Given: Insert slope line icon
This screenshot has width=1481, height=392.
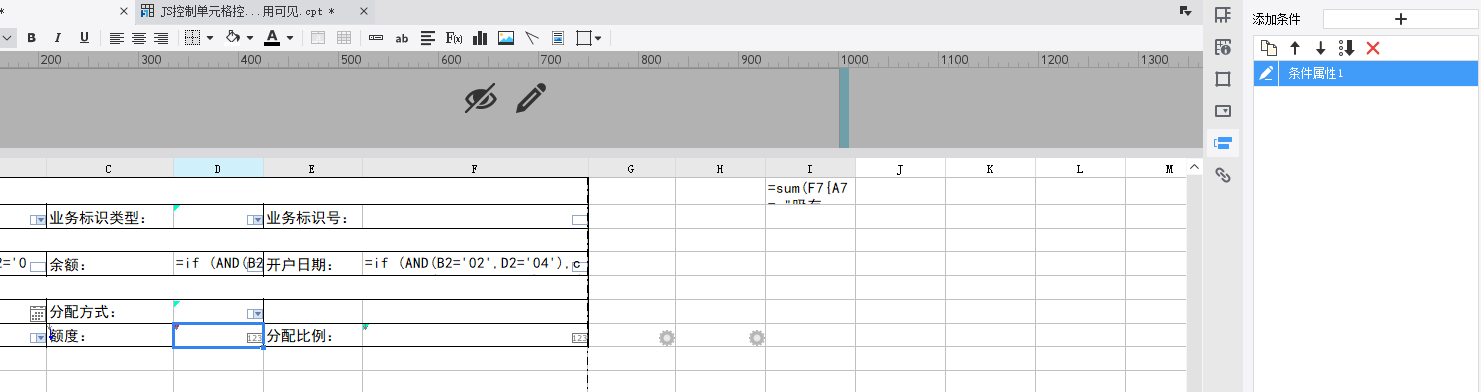Looking at the screenshot, I should point(532,38).
